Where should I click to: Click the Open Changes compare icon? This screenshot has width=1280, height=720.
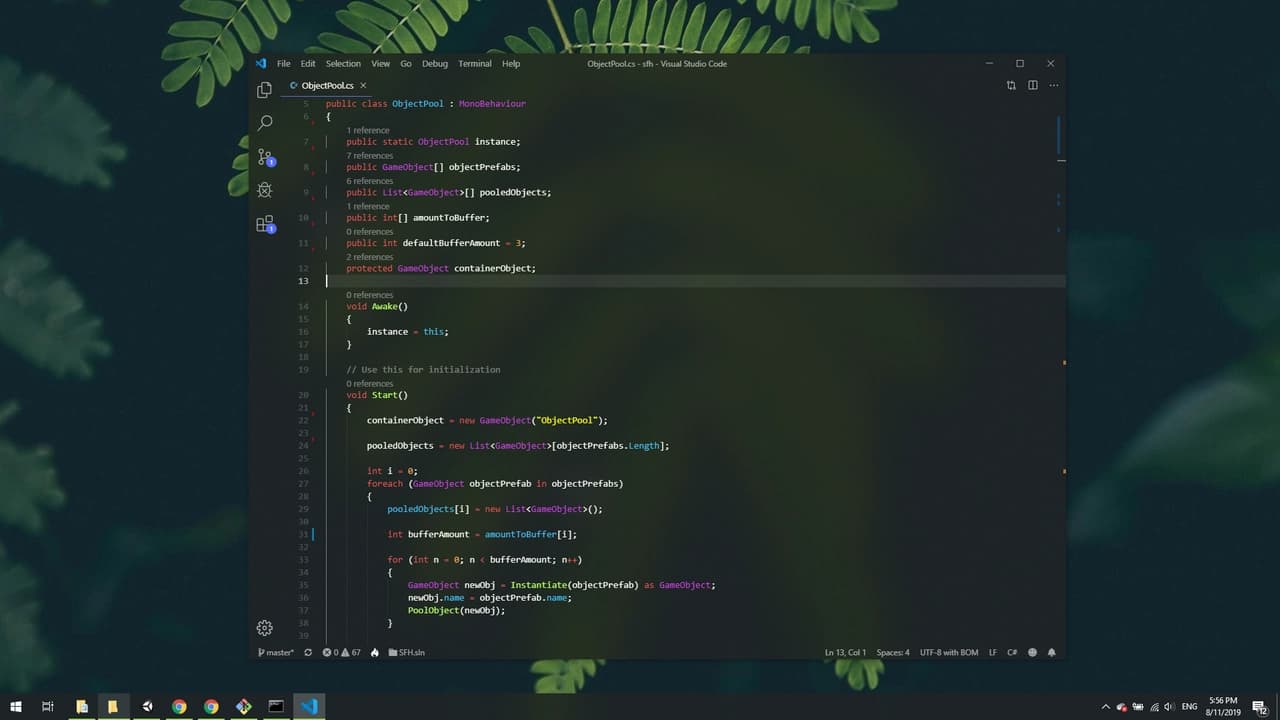point(1011,86)
